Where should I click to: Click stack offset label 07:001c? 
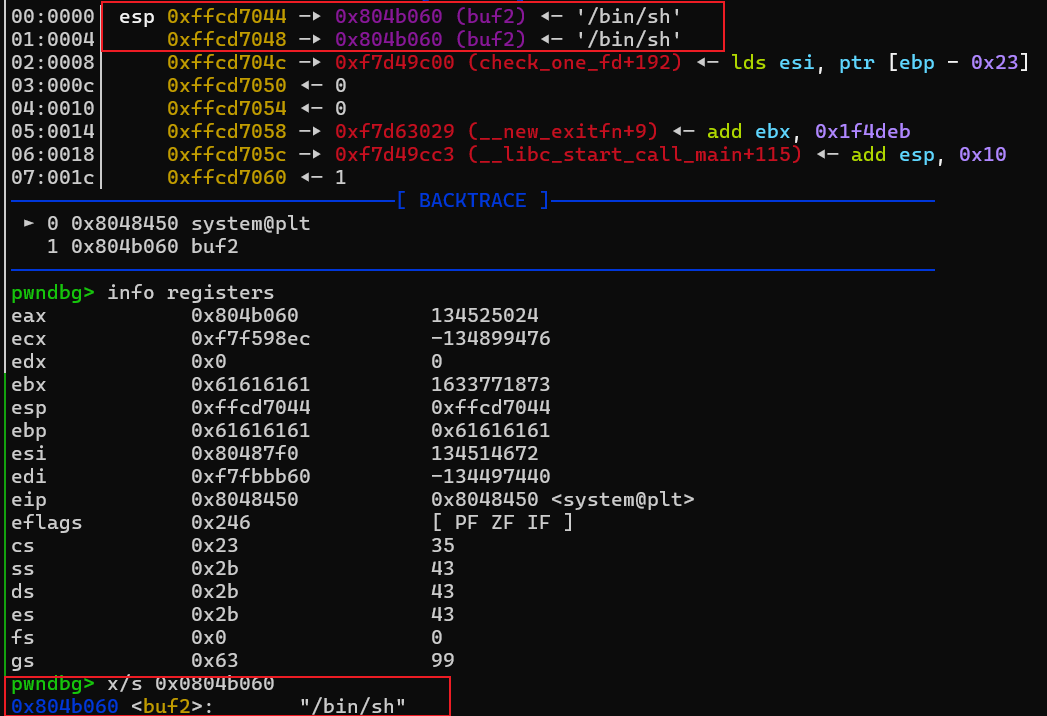53,177
